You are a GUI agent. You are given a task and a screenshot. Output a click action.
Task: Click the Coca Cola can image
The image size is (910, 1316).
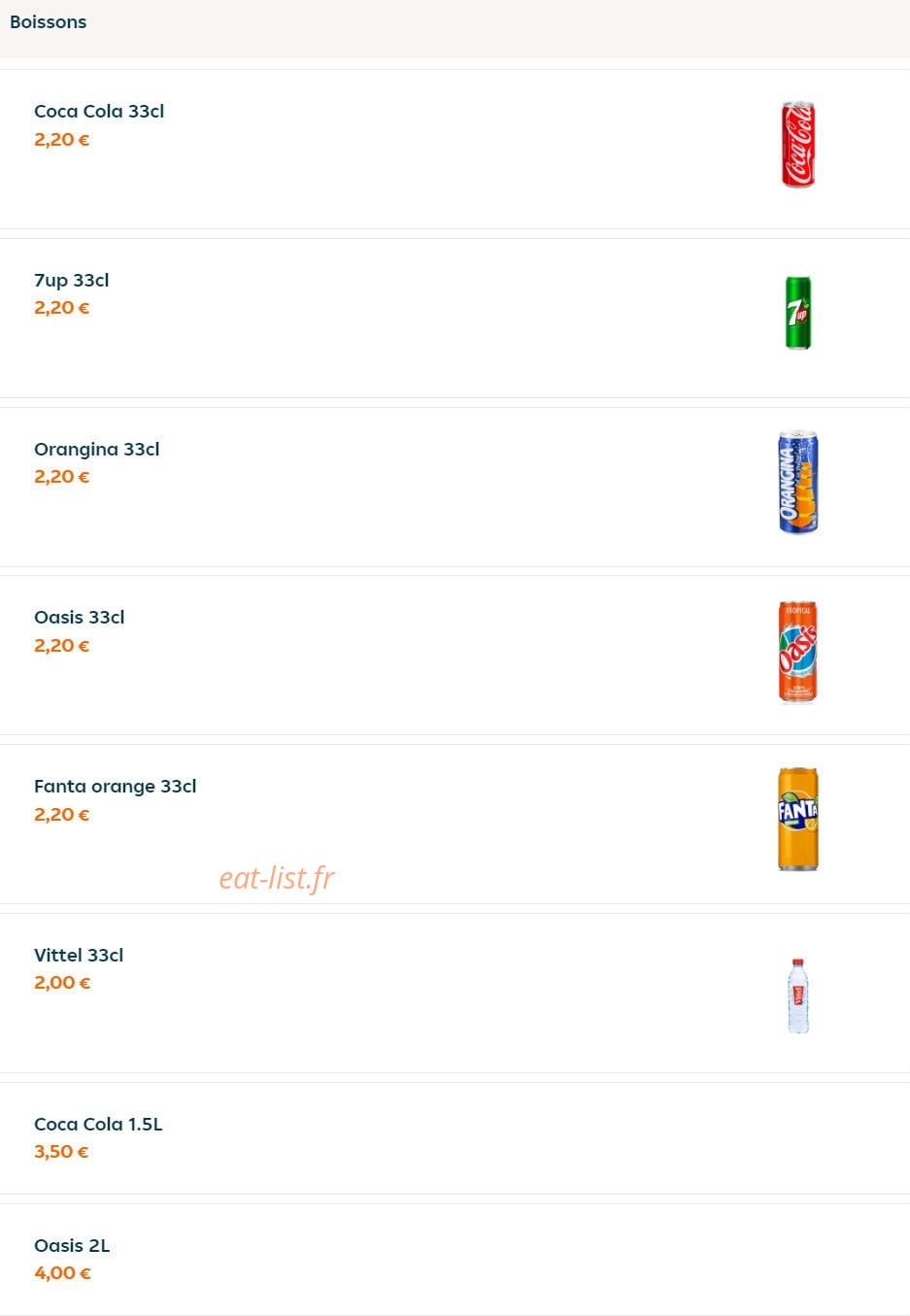[798, 145]
